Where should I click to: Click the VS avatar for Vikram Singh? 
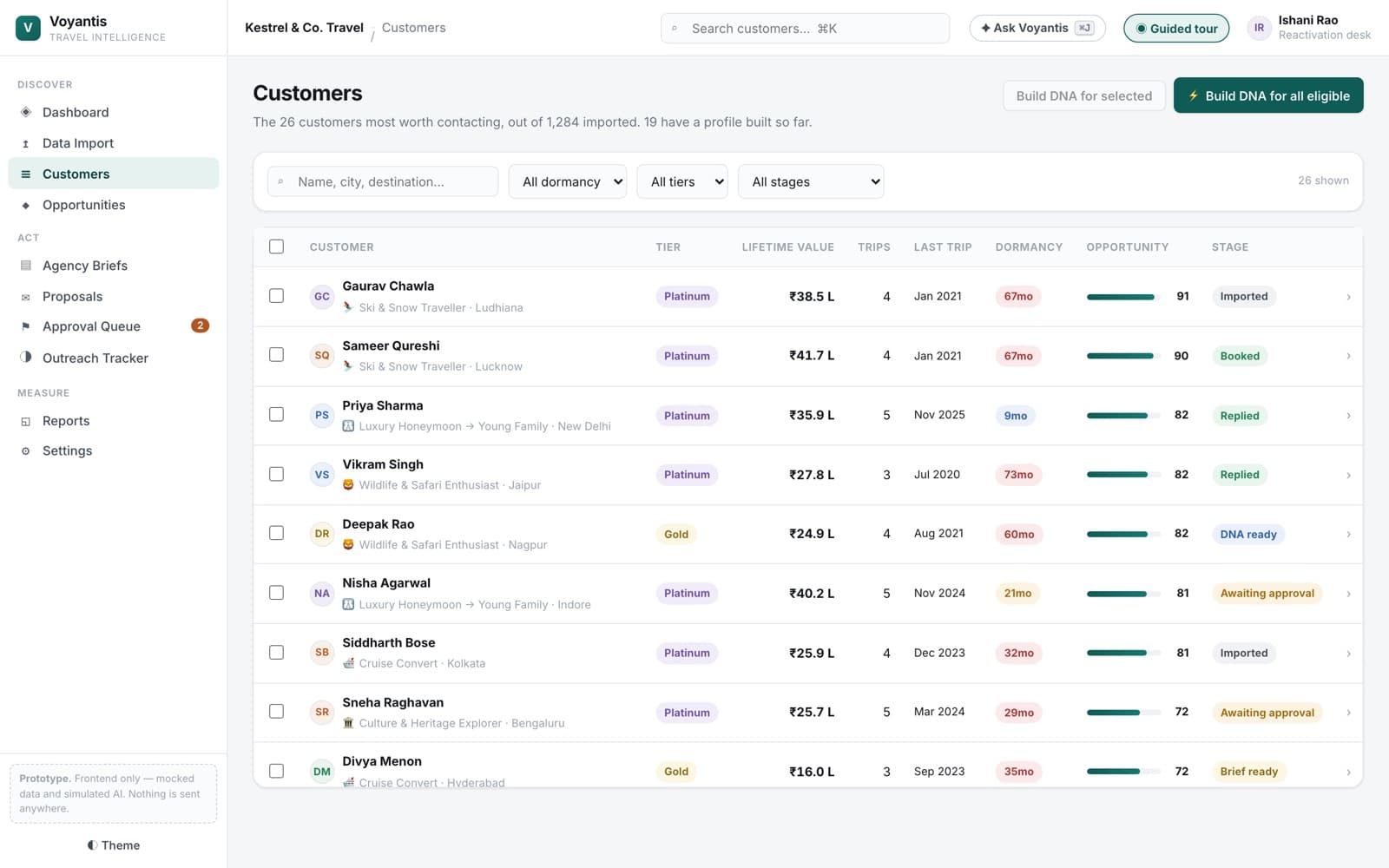coord(322,474)
